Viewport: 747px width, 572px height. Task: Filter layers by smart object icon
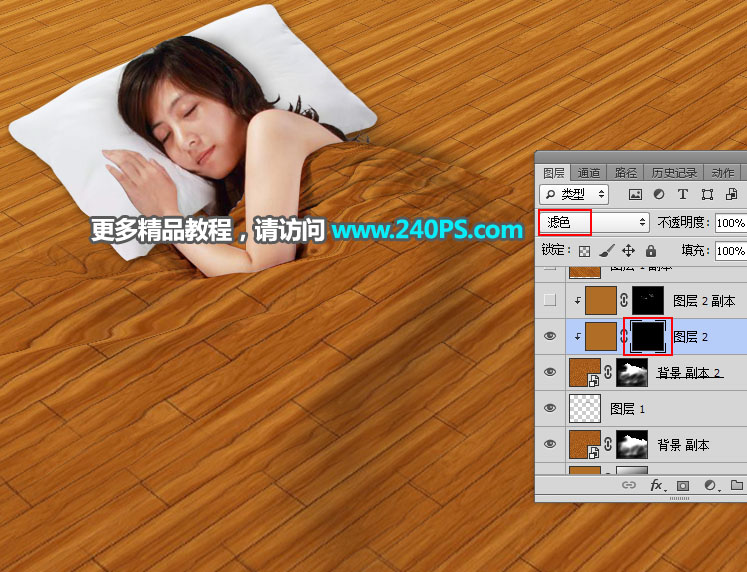[731, 194]
